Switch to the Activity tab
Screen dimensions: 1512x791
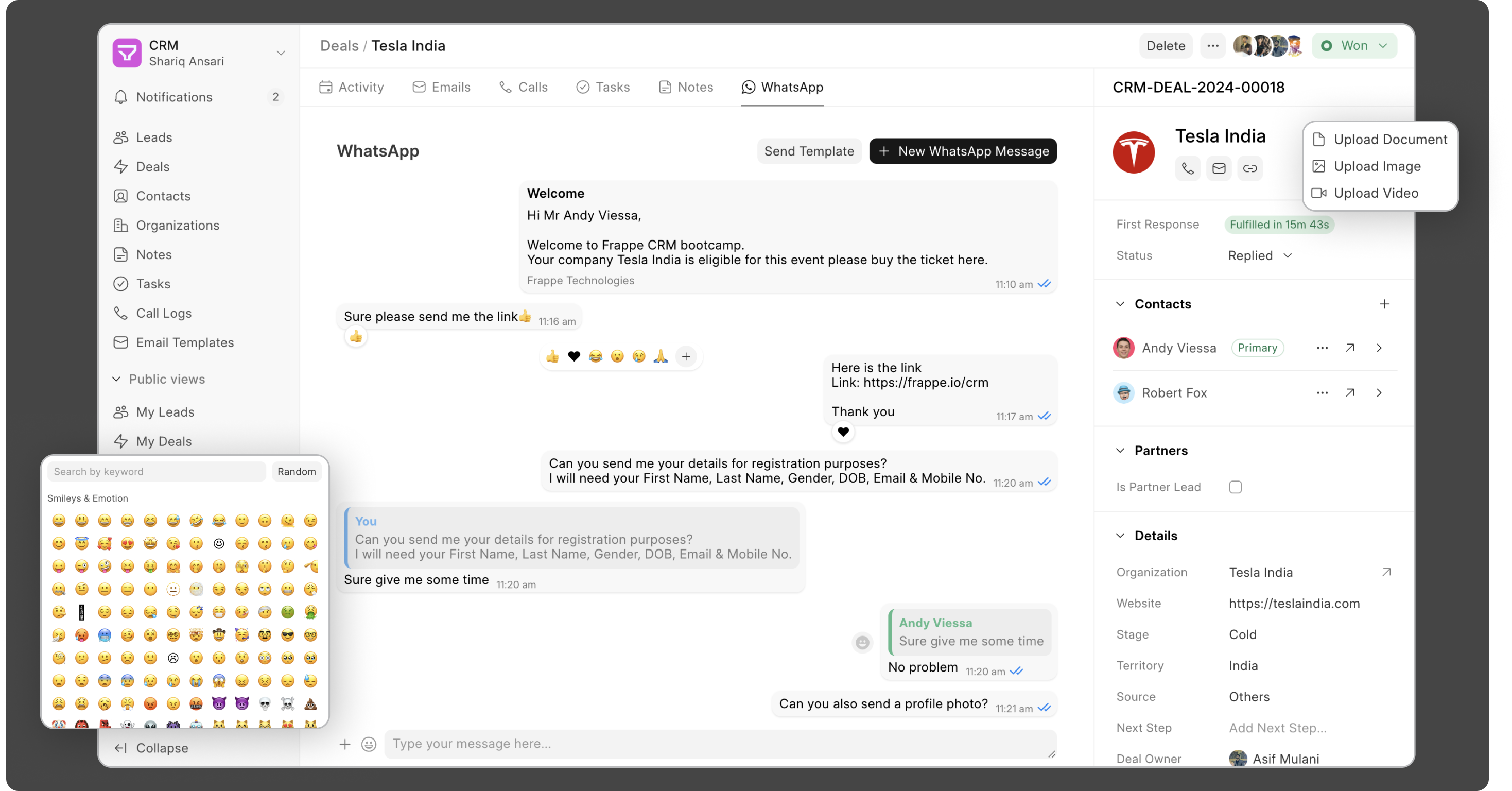(351, 88)
